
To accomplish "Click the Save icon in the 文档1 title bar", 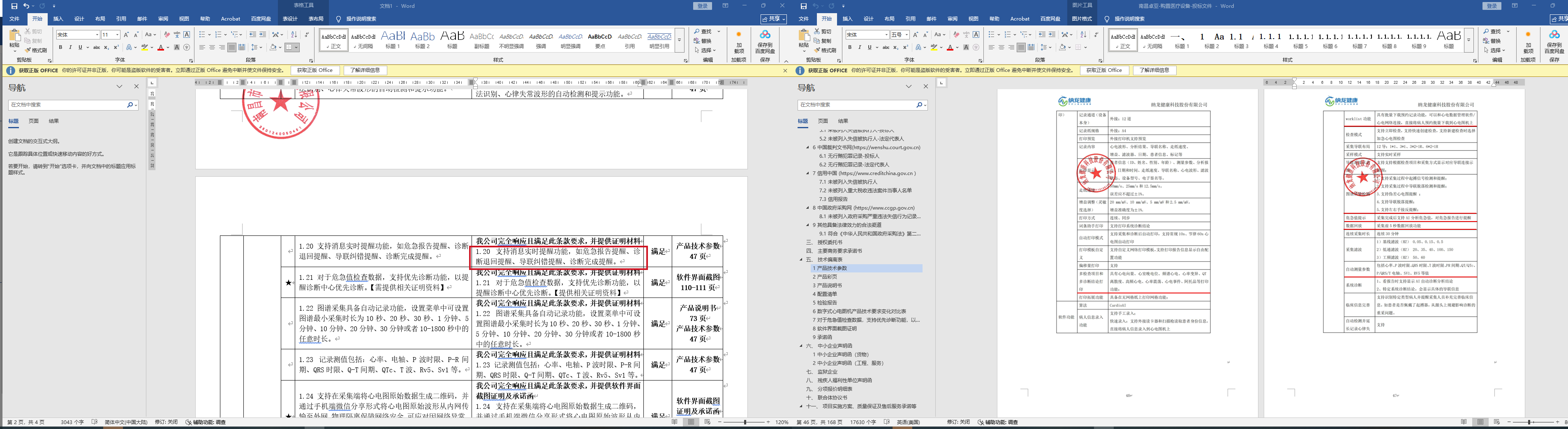I will pyautogui.click(x=14, y=6).
